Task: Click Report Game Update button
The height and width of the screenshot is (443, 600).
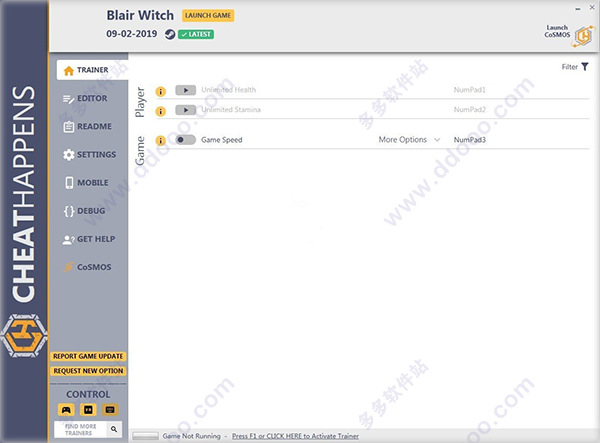Action: pyautogui.click(x=88, y=356)
